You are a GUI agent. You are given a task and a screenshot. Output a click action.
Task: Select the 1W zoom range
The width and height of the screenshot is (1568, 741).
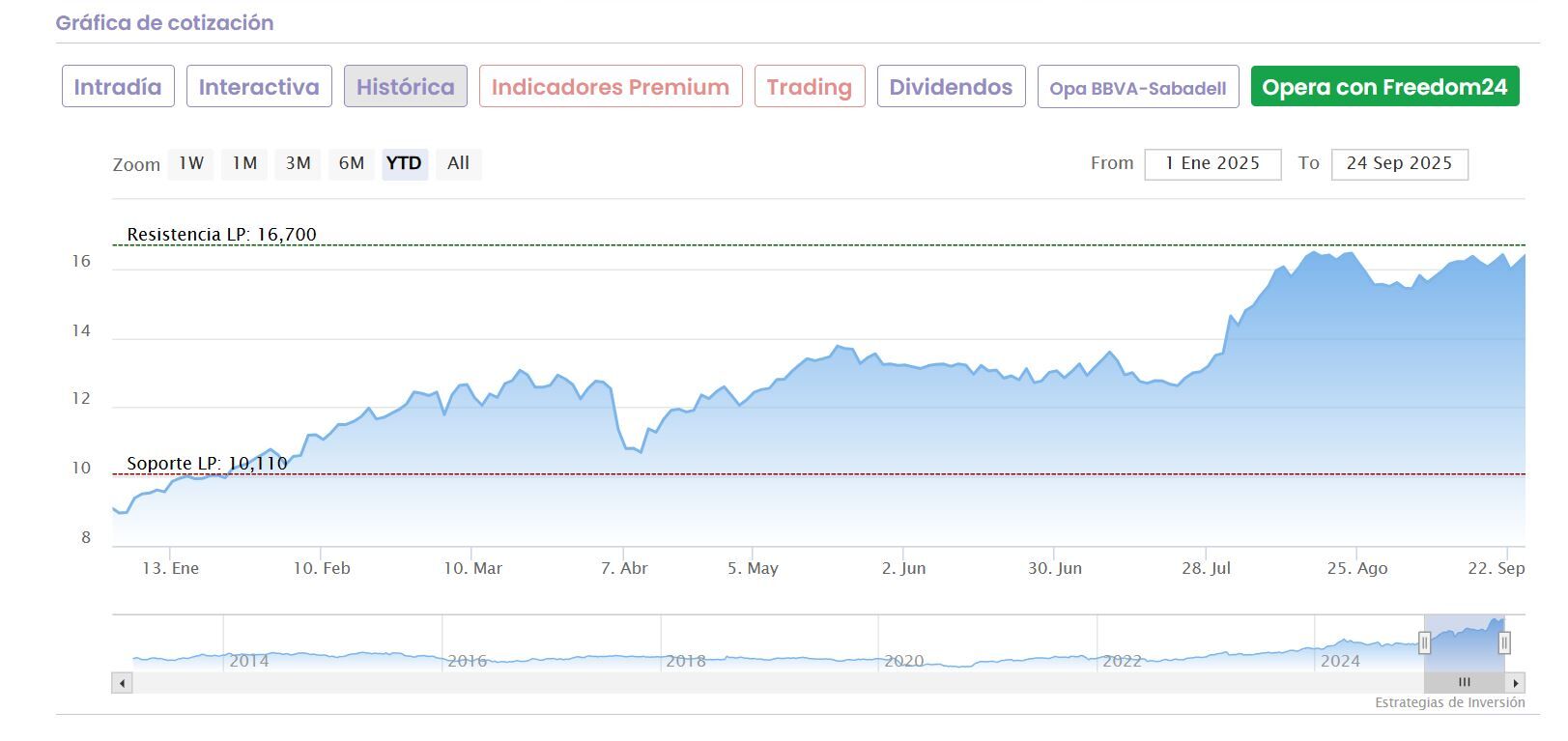(x=191, y=163)
